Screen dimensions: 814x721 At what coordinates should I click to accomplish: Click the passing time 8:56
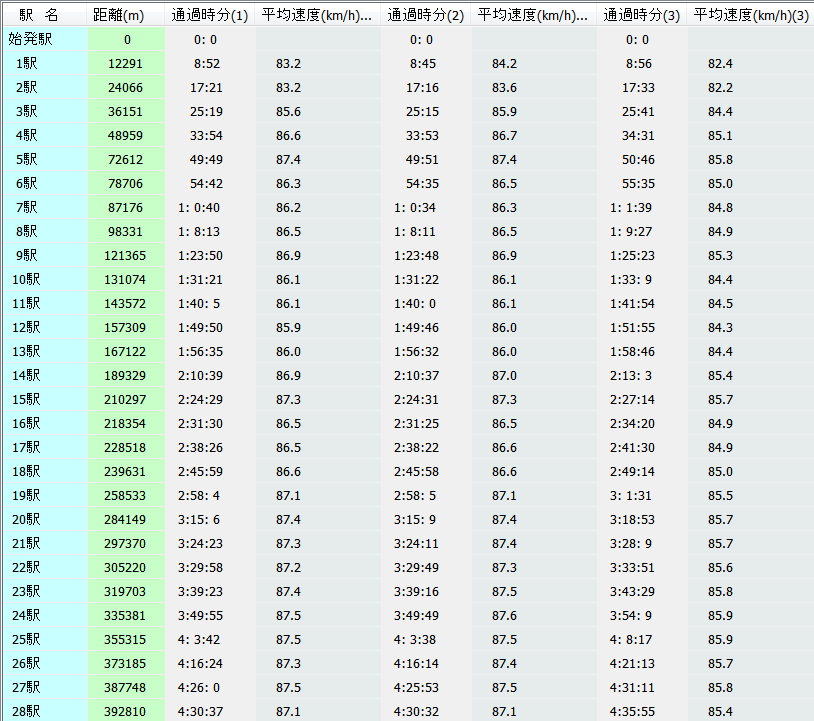click(x=639, y=63)
